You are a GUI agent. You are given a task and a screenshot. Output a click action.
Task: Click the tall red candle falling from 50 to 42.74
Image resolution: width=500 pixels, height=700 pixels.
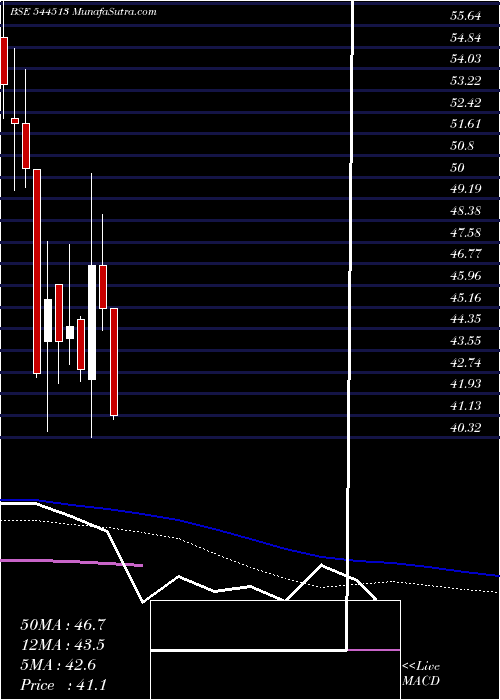(37, 271)
